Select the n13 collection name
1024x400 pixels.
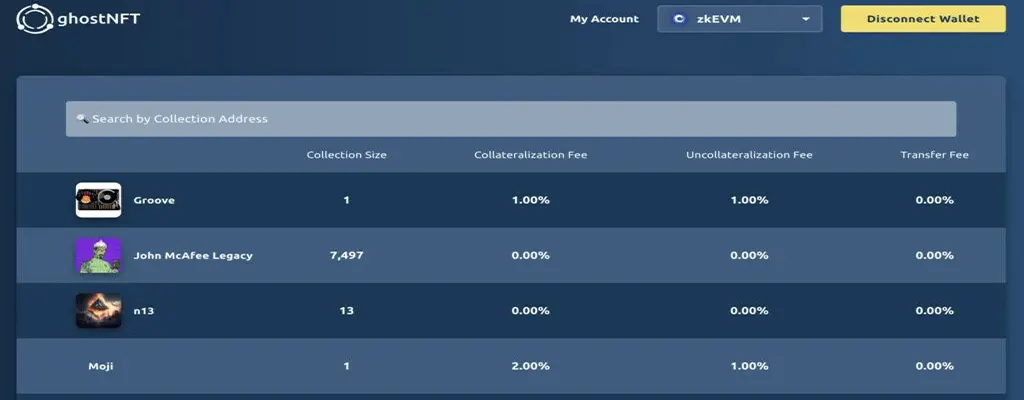pyautogui.click(x=144, y=311)
